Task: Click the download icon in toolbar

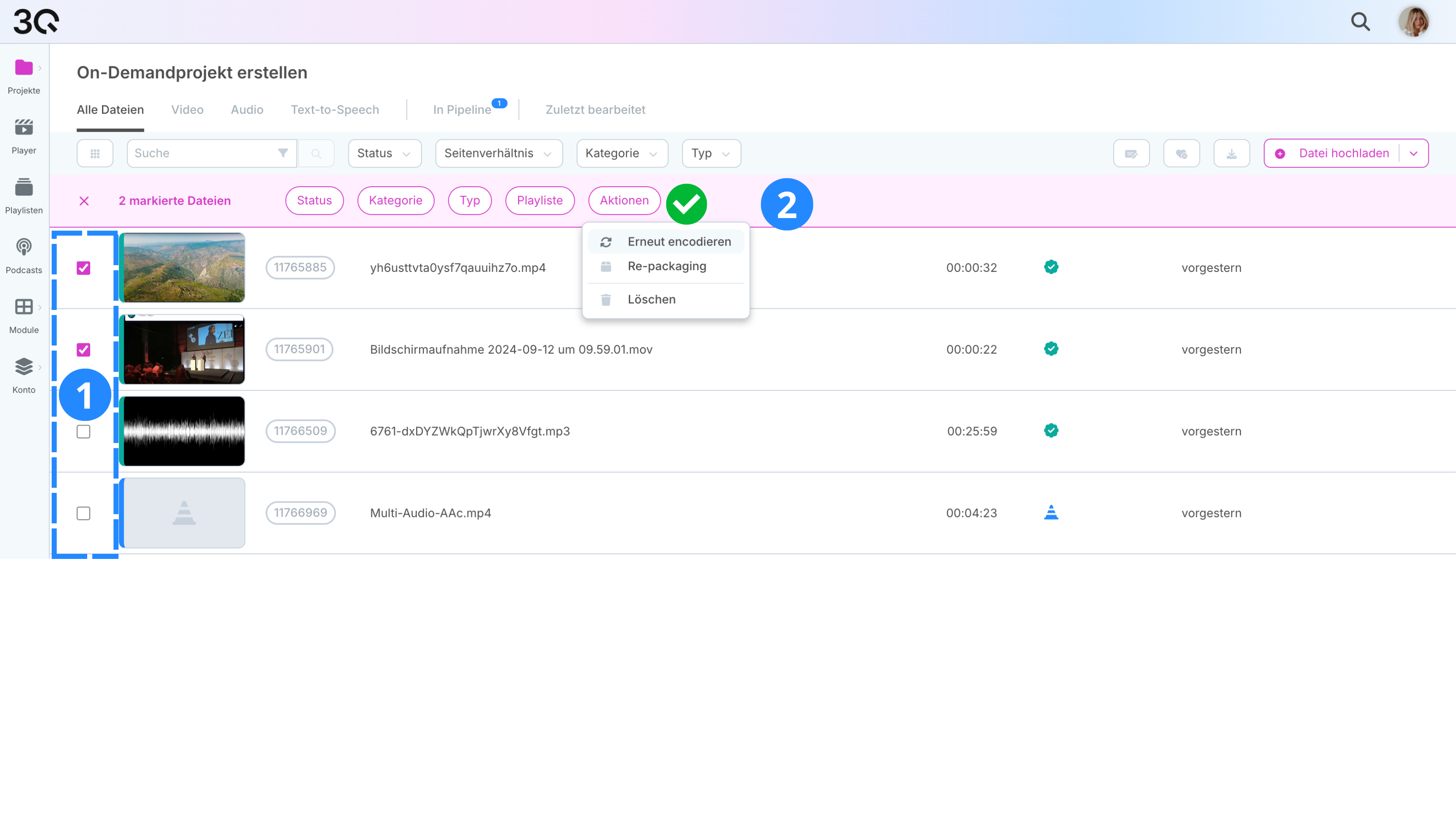Action: [x=1231, y=153]
